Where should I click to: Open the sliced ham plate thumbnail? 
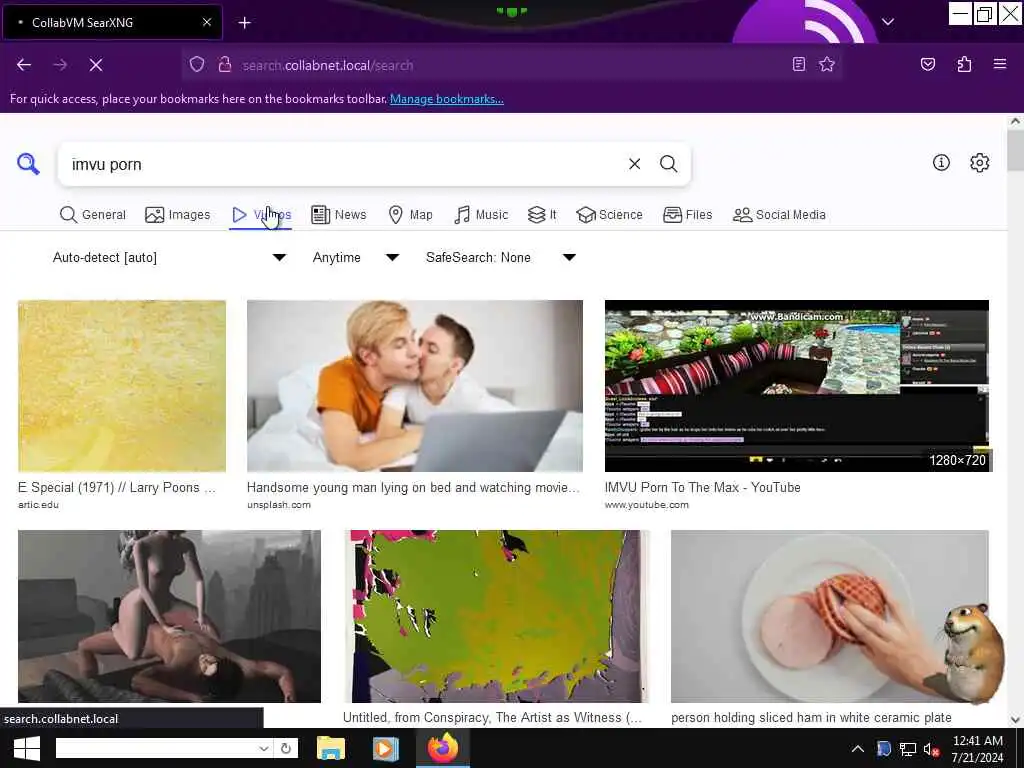coord(829,616)
